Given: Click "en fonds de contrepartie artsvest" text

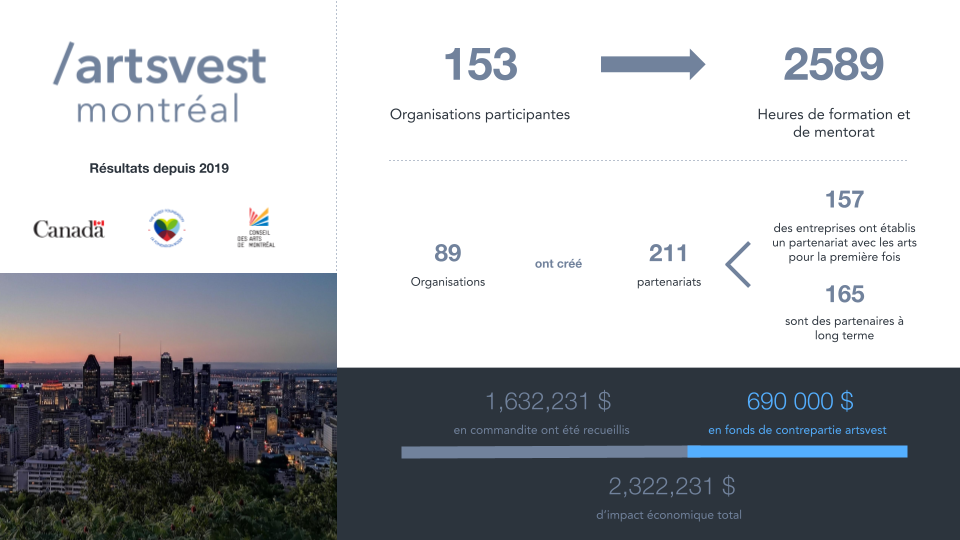Looking at the screenshot, I should (x=797, y=430).
